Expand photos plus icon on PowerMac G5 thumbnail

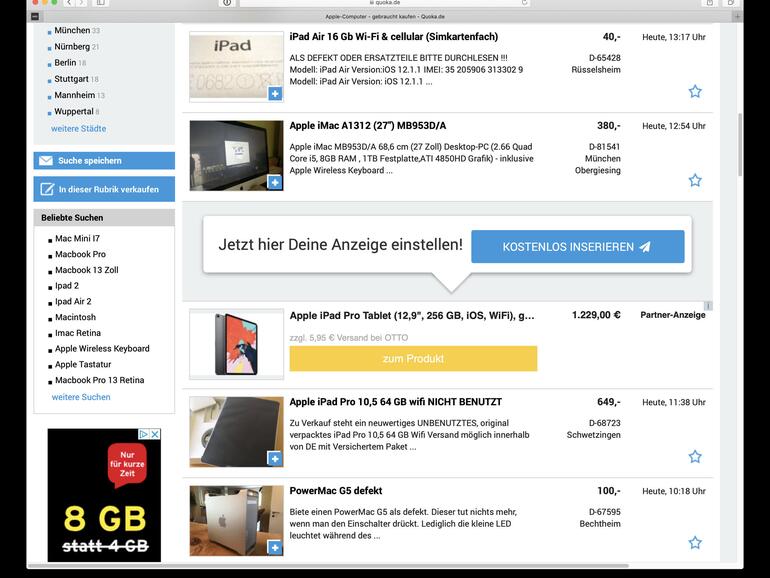[275, 547]
